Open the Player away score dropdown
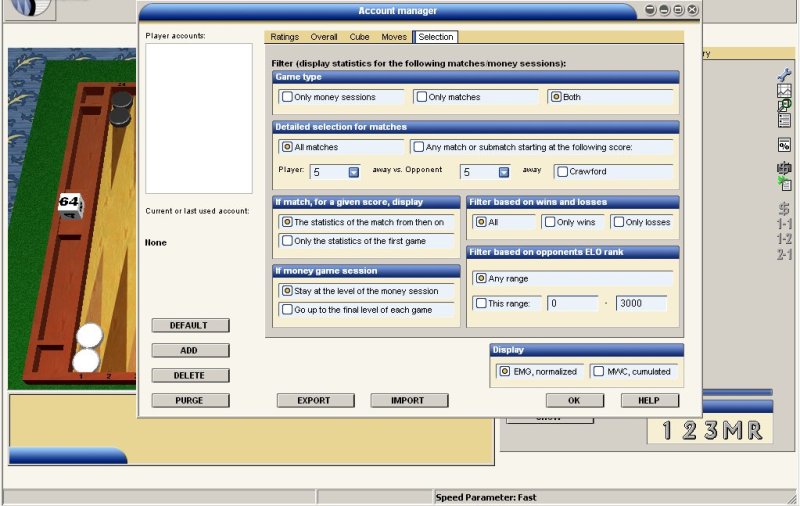The width and height of the screenshot is (800, 506). pyautogui.click(x=353, y=172)
